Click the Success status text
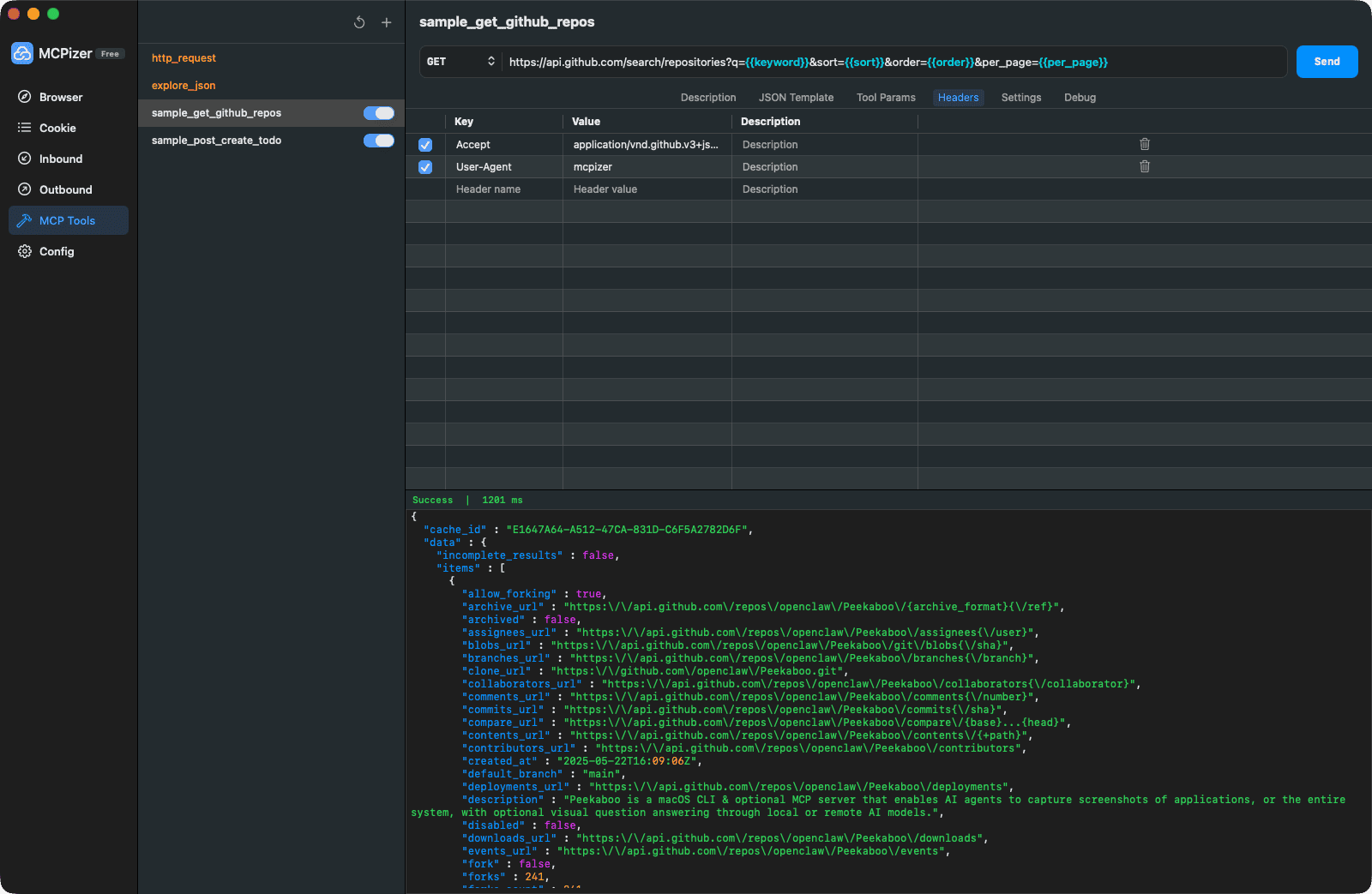The height and width of the screenshot is (894, 1372). [433, 501]
